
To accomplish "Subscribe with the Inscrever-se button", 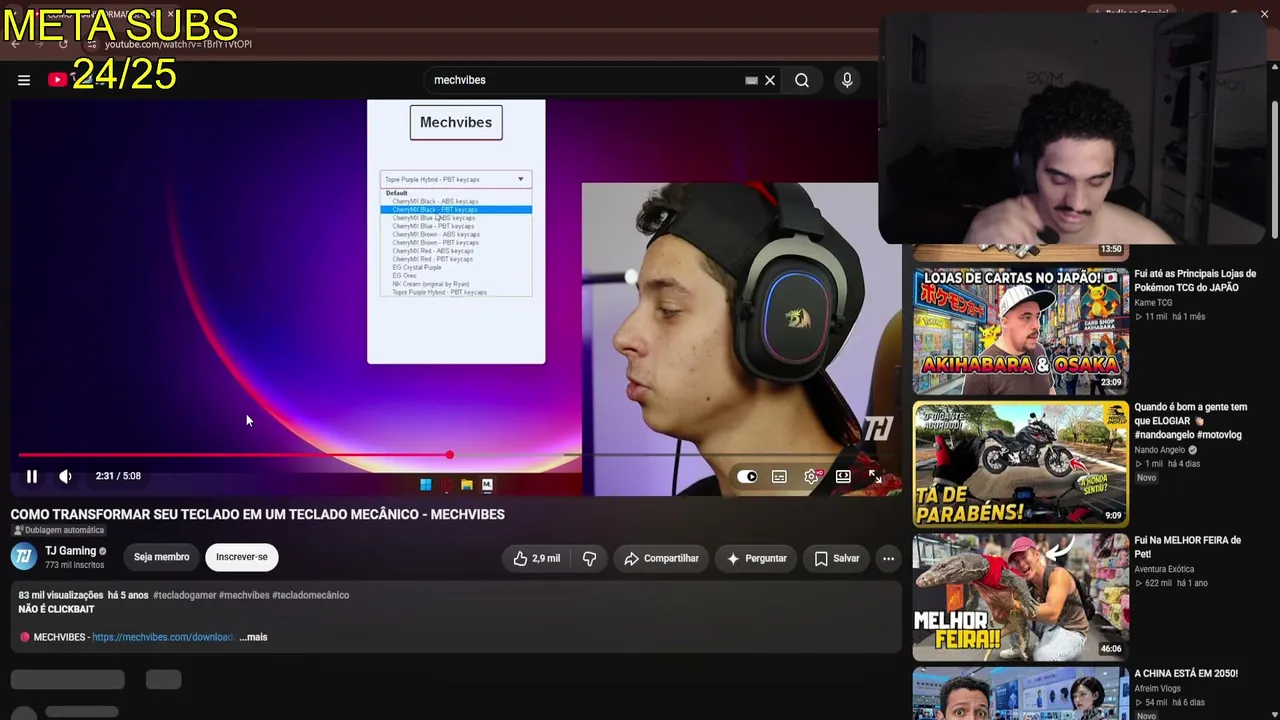I will pos(242,557).
